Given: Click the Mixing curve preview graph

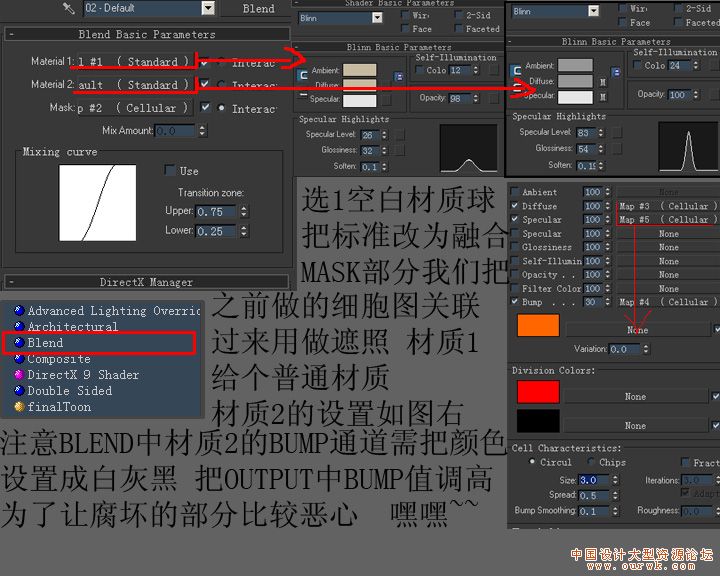Looking at the screenshot, I should point(98,205).
